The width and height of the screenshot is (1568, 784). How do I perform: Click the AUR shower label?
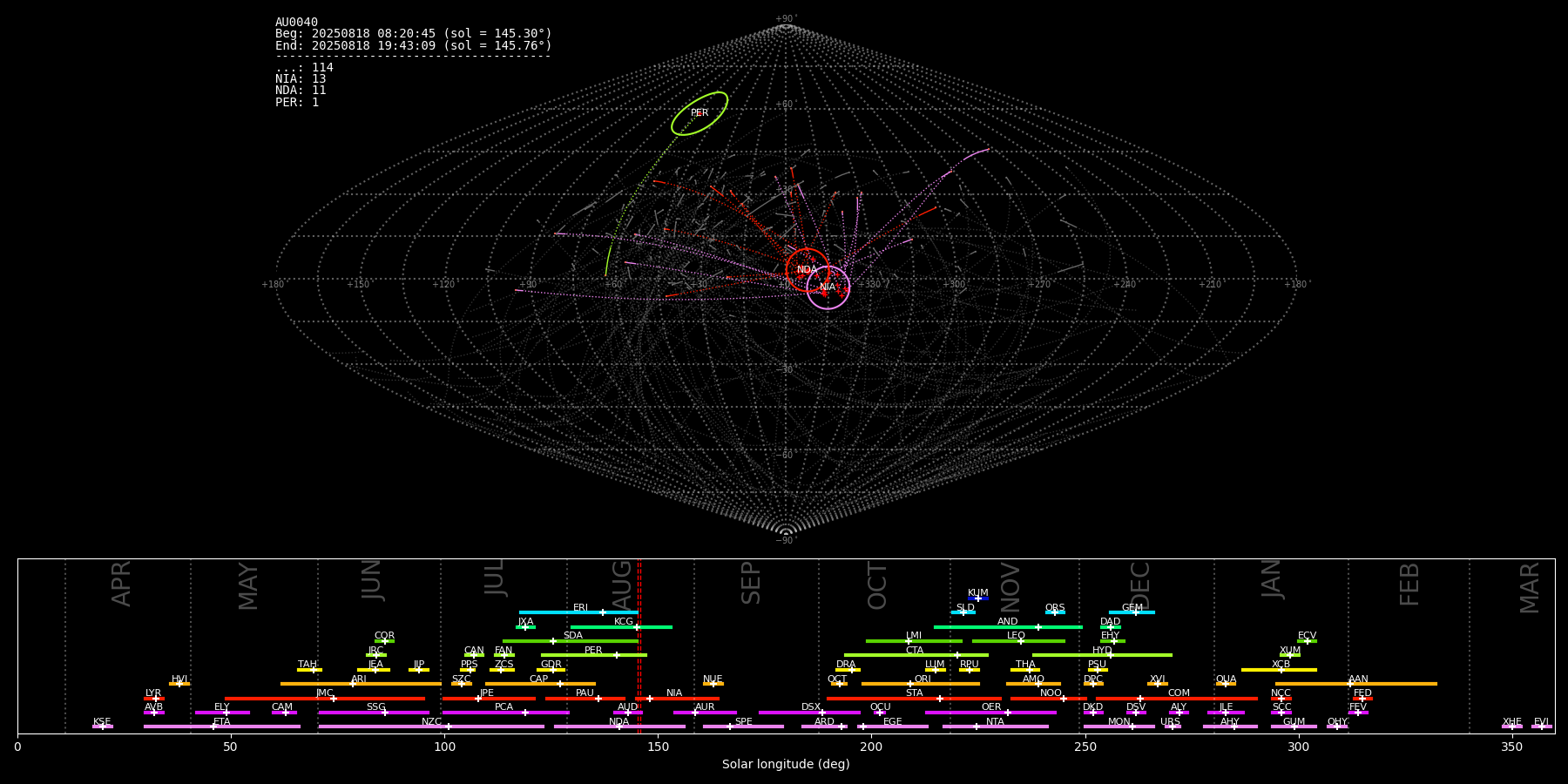pyautogui.click(x=705, y=707)
